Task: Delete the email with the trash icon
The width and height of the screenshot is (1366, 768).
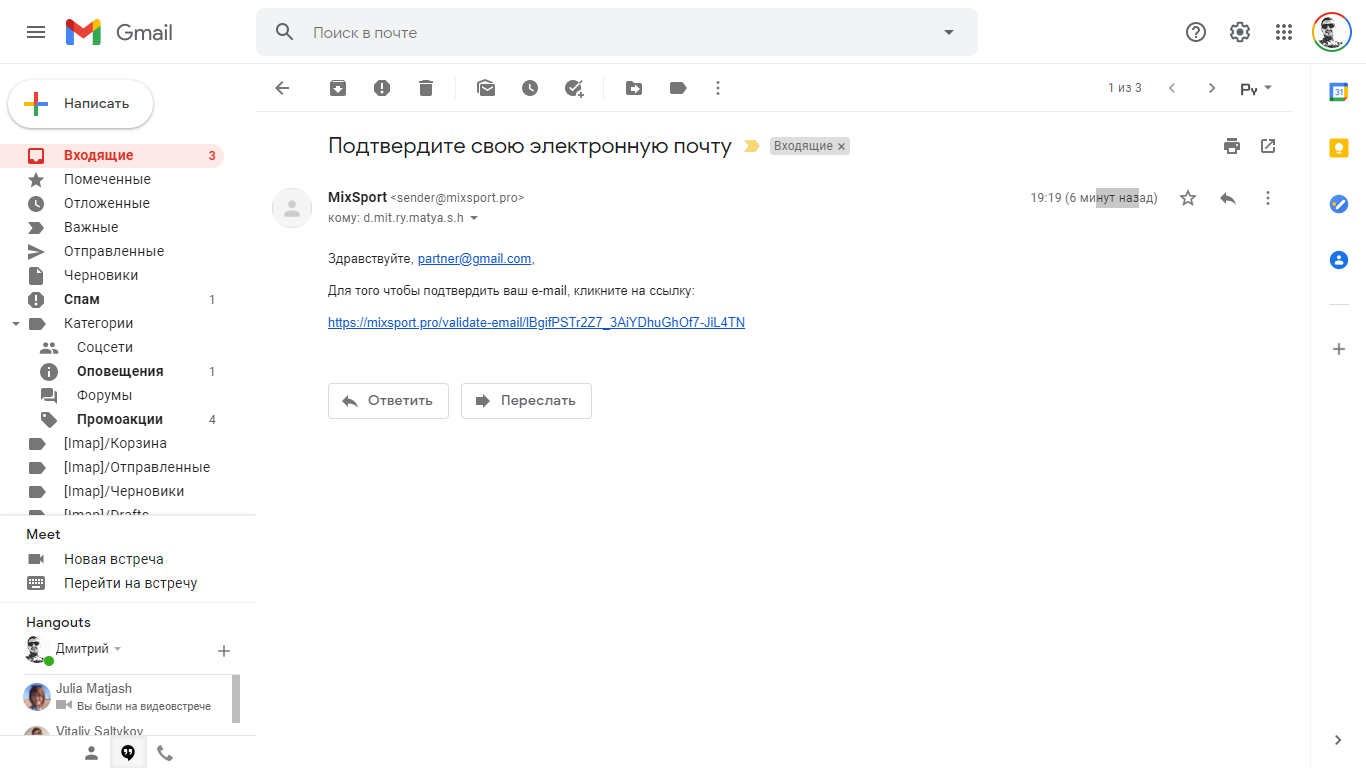Action: click(x=426, y=88)
